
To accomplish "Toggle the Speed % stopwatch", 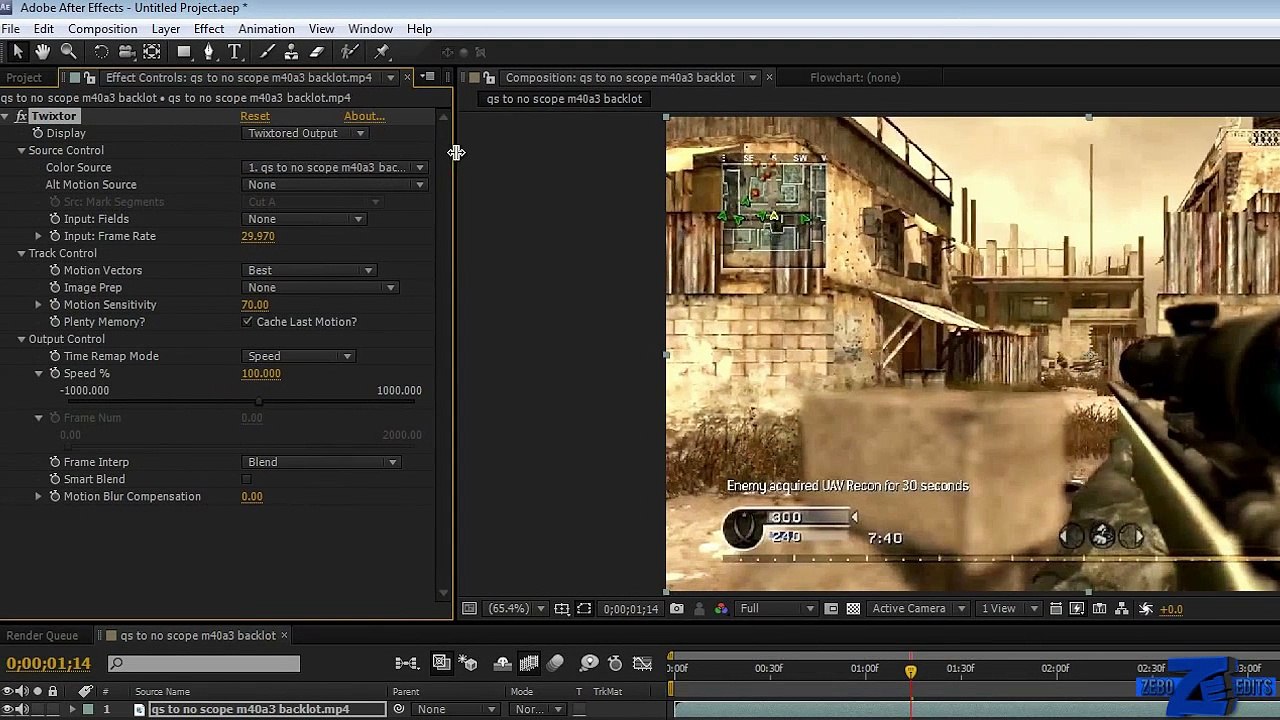I will [55, 374].
